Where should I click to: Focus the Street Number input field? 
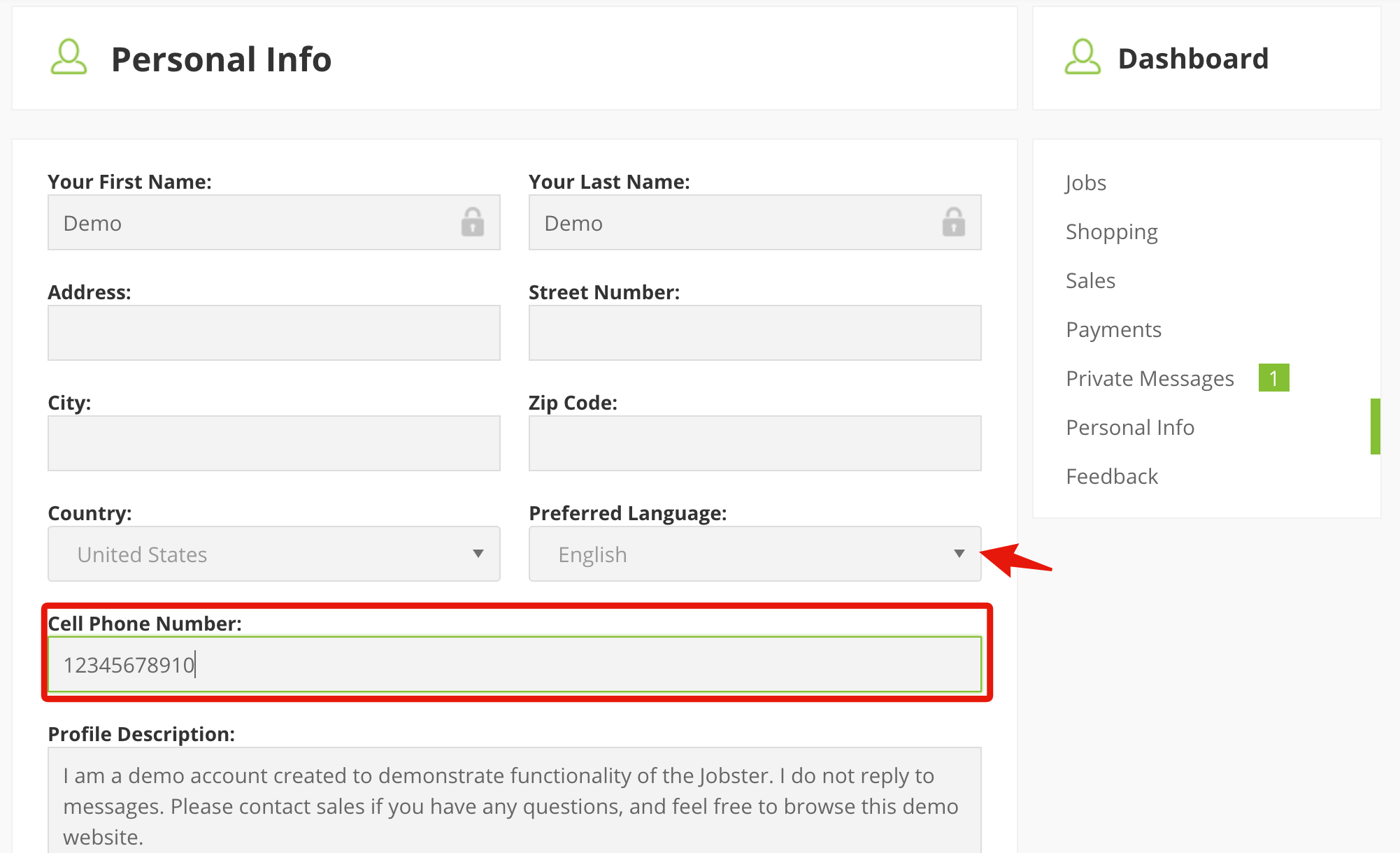[755, 333]
